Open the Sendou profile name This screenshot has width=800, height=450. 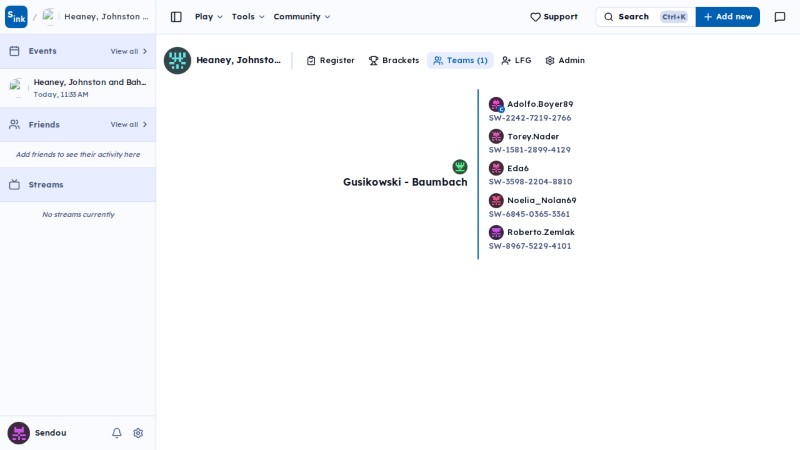tap(51, 433)
